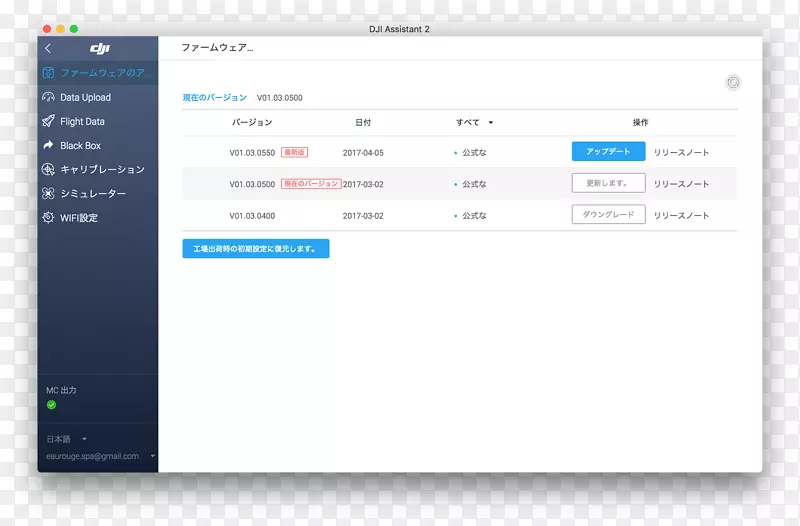
Task: Click the Data Upload gauge icon
Action: pyautogui.click(x=48, y=97)
